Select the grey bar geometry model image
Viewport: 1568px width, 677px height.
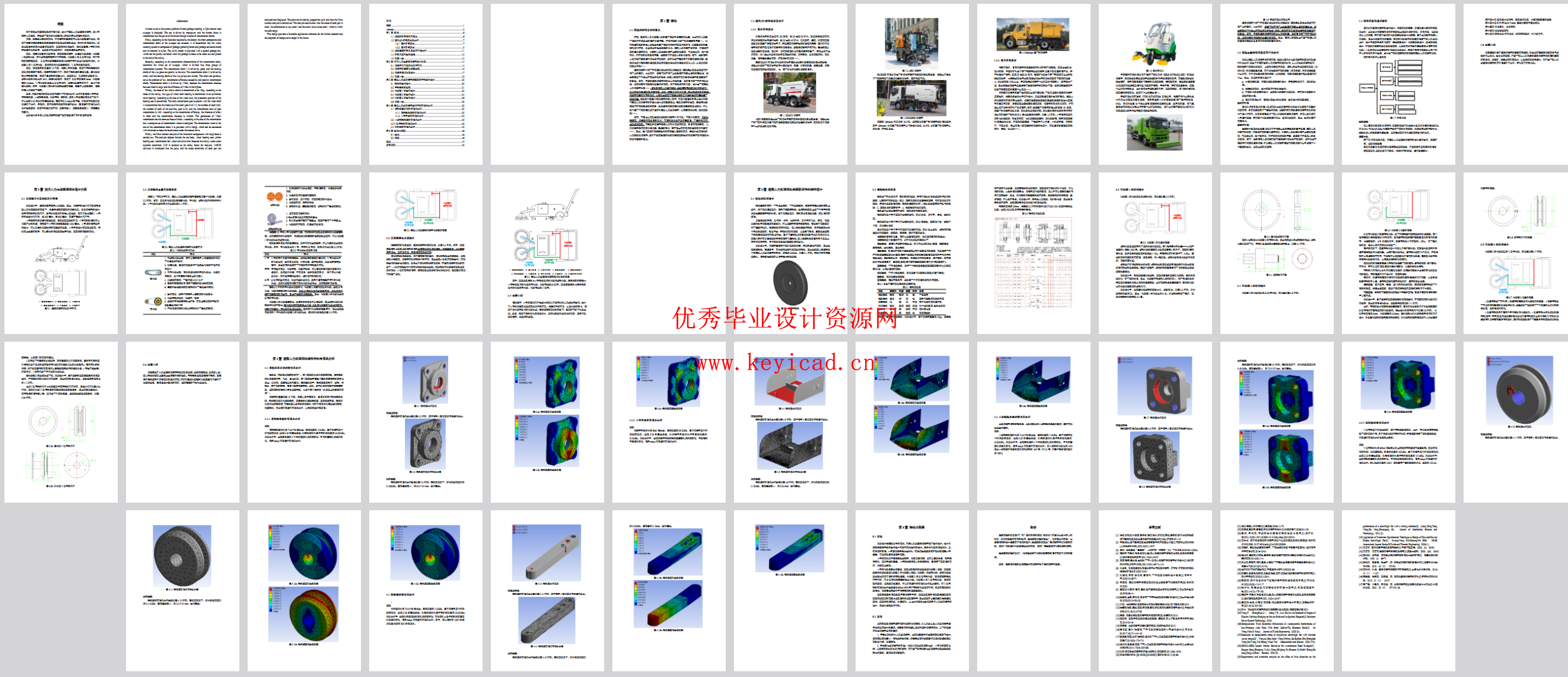coord(546,552)
